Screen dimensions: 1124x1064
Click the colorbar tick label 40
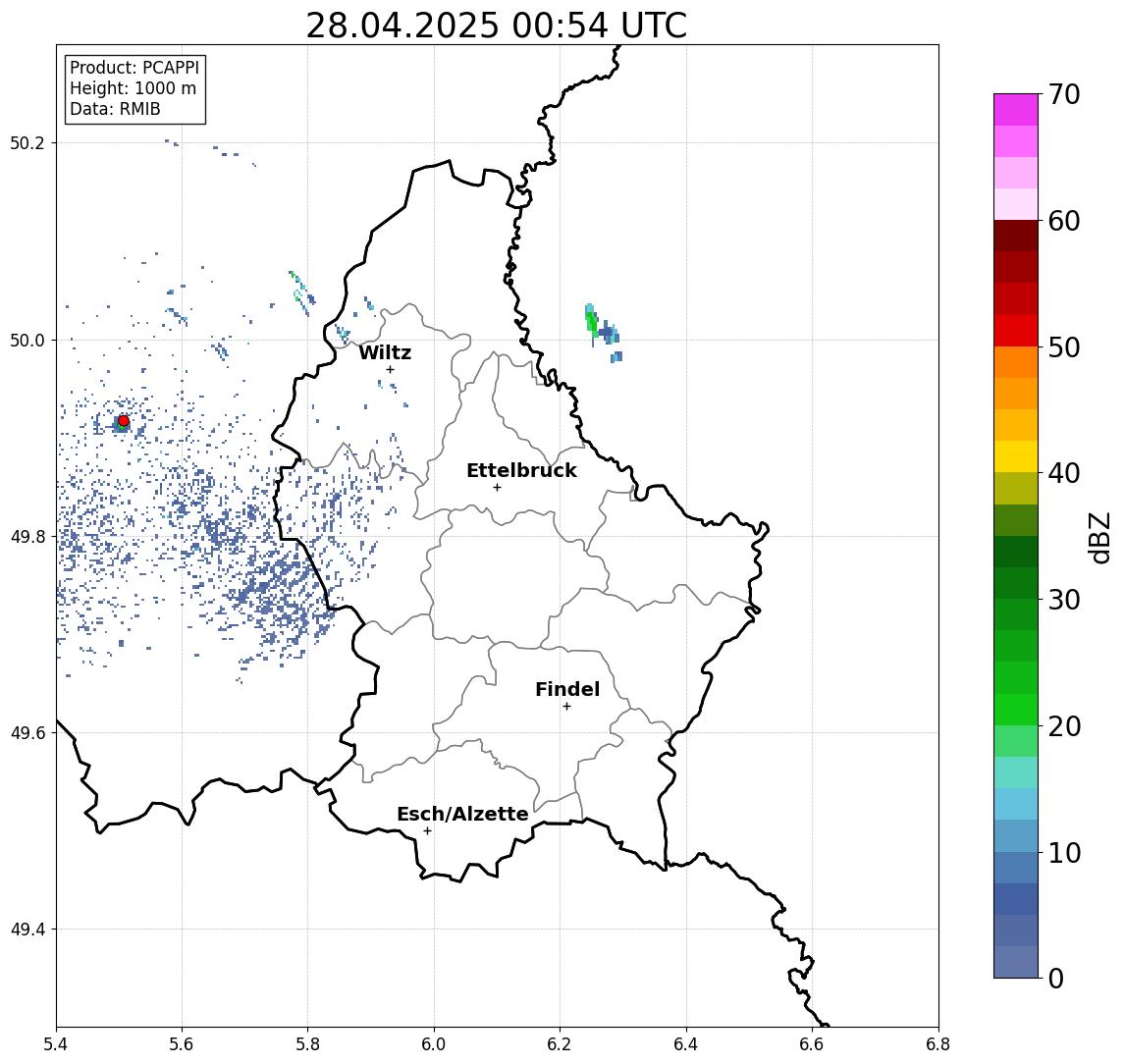[x=1064, y=473]
